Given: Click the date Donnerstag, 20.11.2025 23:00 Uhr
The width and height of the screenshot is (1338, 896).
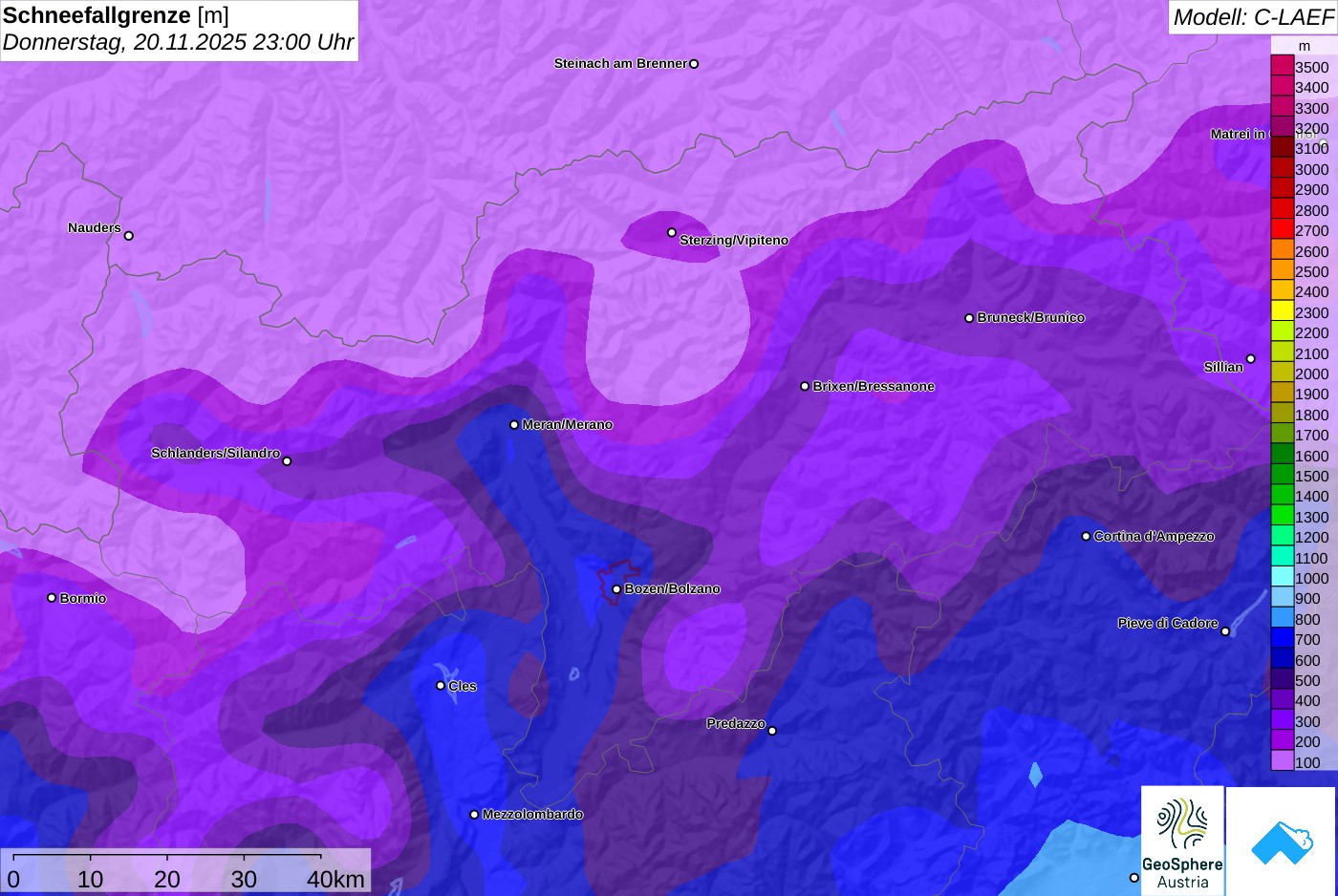Looking at the screenshot, I should click(178, 42).
